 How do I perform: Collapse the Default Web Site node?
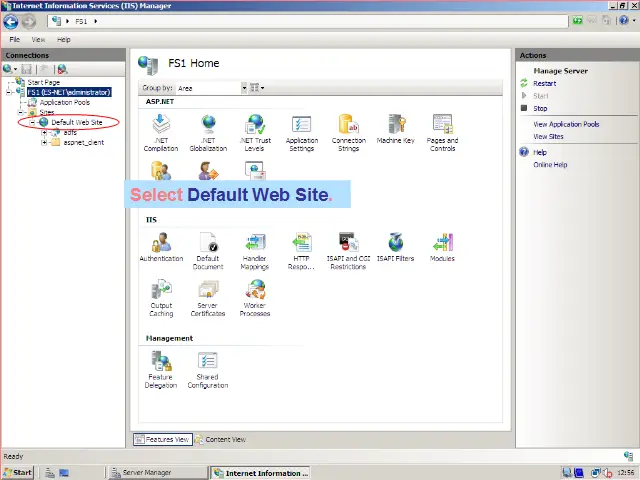click(32, 122)
